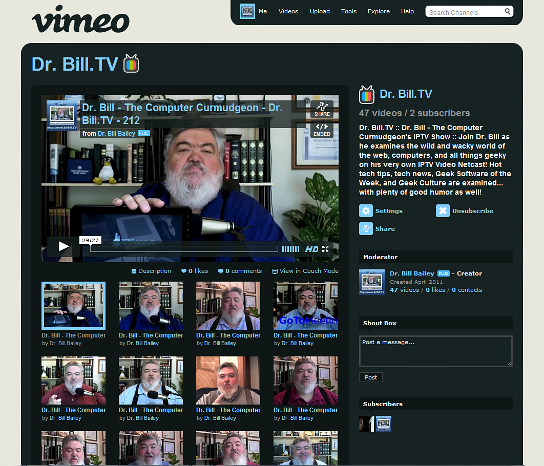Click the Embed icon in the player

tap(322, 130)
